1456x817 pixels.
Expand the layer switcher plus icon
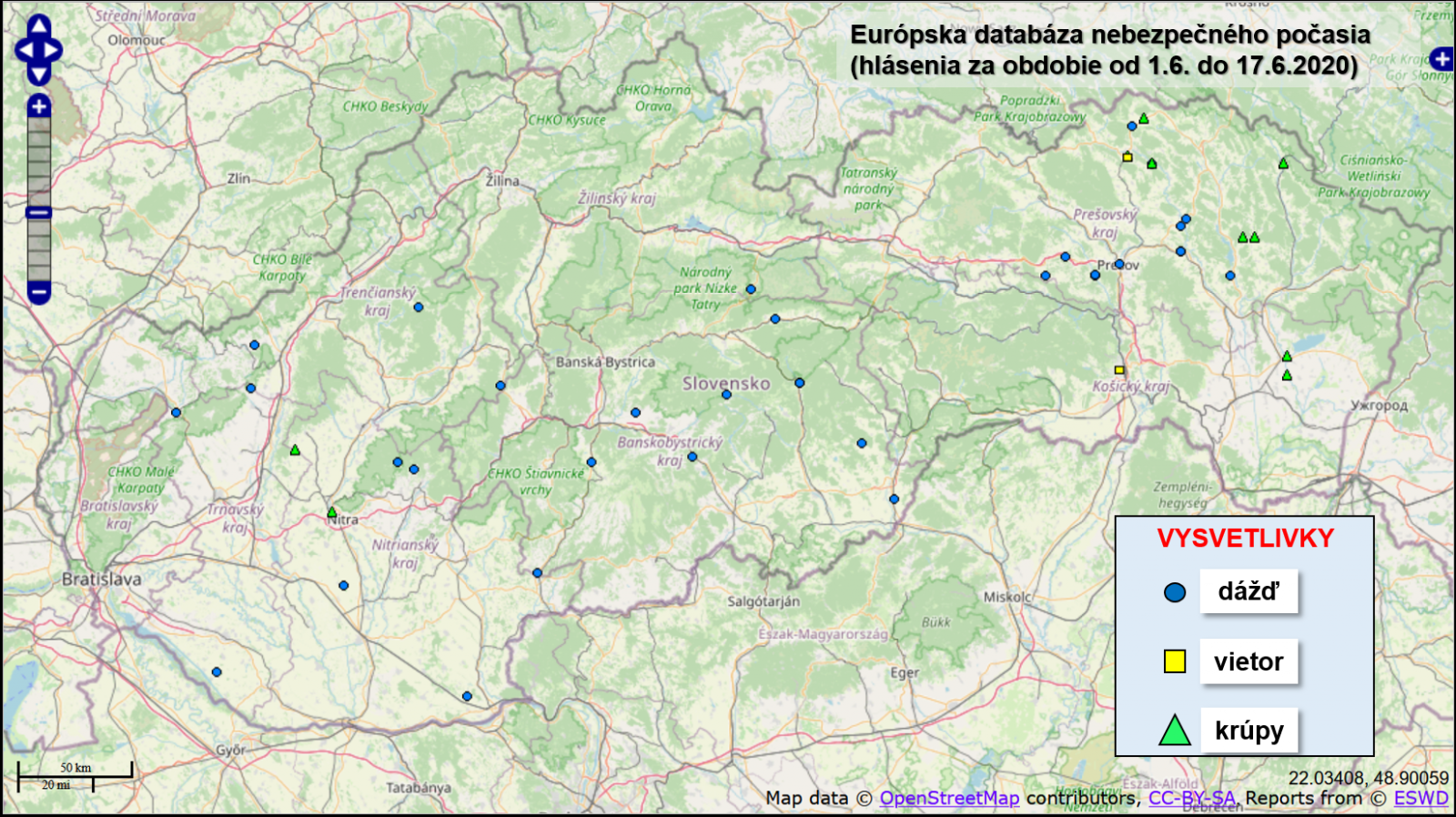point(1441,59)
